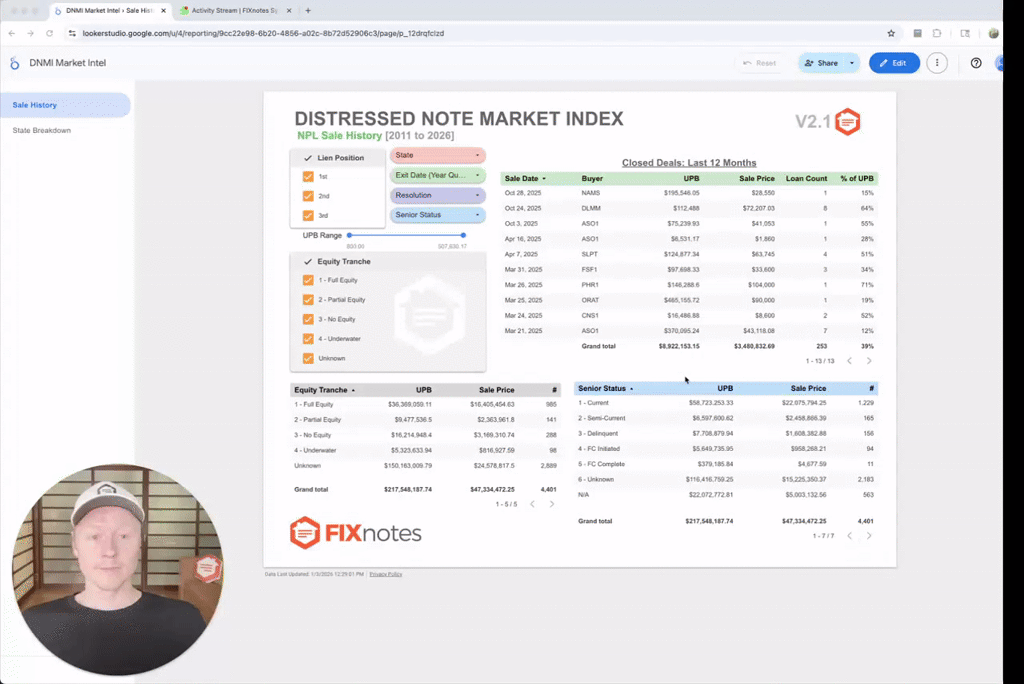Go to next page of Closed Deals table
This screenshot has width=1024, height=684.
tap(869, 361)
